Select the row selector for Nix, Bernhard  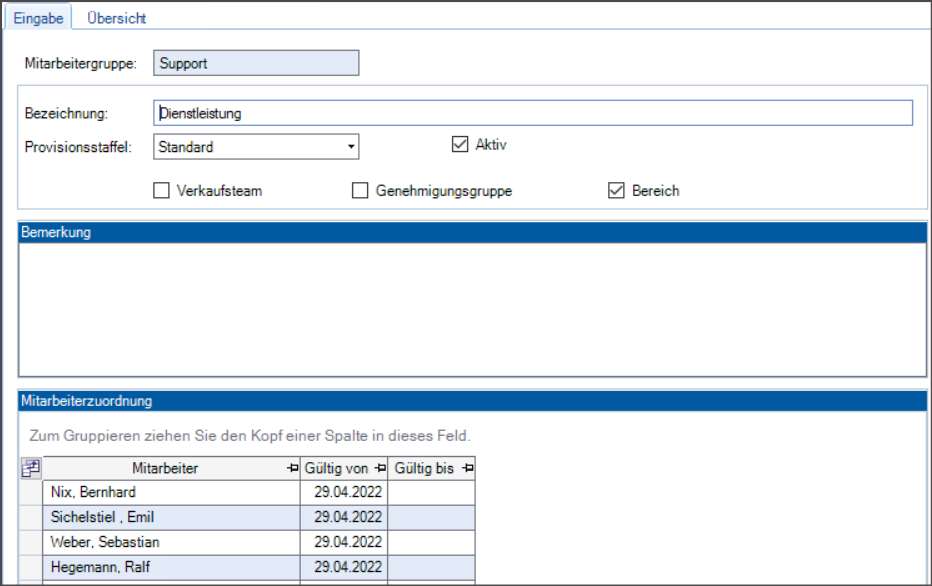point(30,492)
